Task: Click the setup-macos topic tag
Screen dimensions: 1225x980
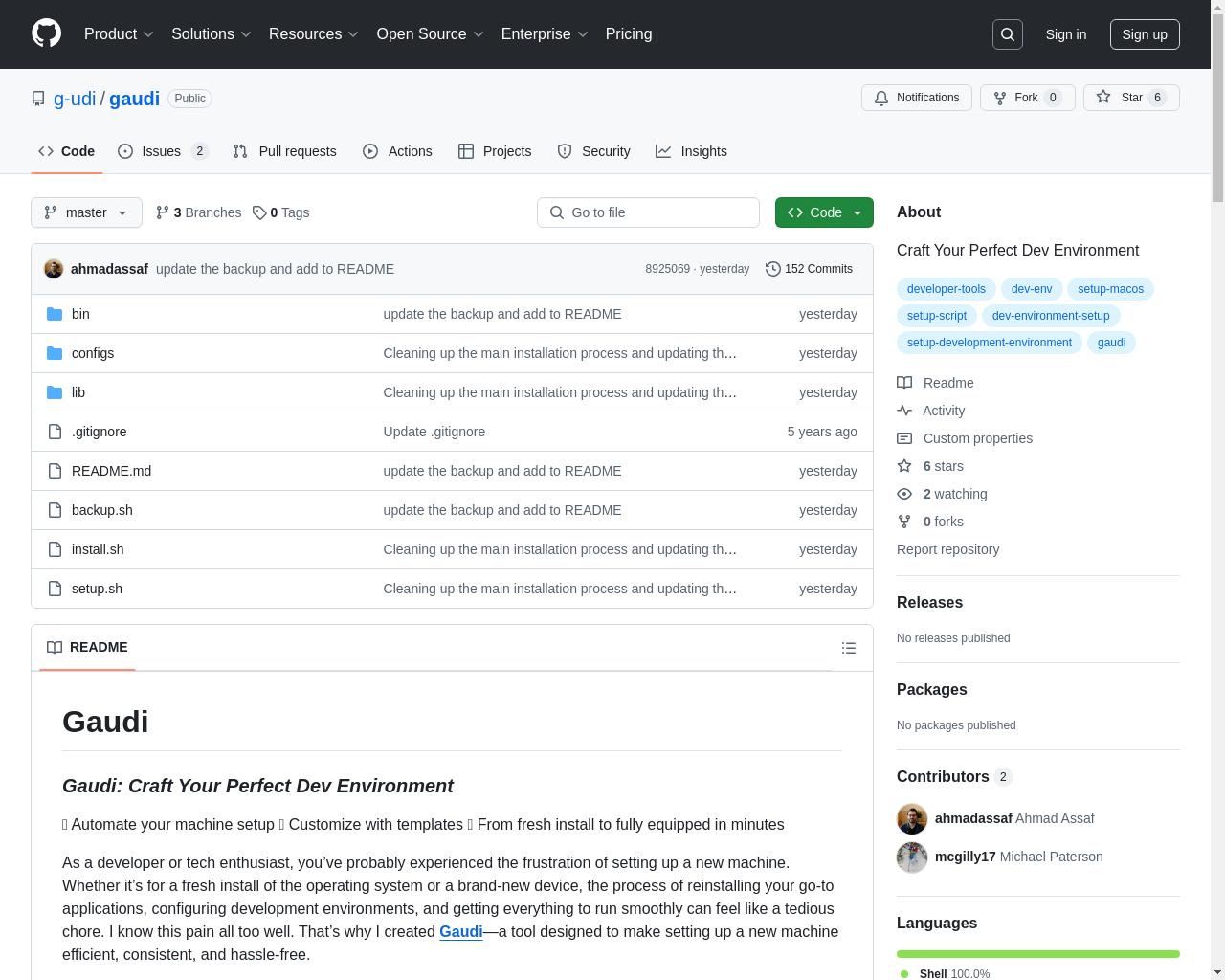Action: pos(1110,289)
